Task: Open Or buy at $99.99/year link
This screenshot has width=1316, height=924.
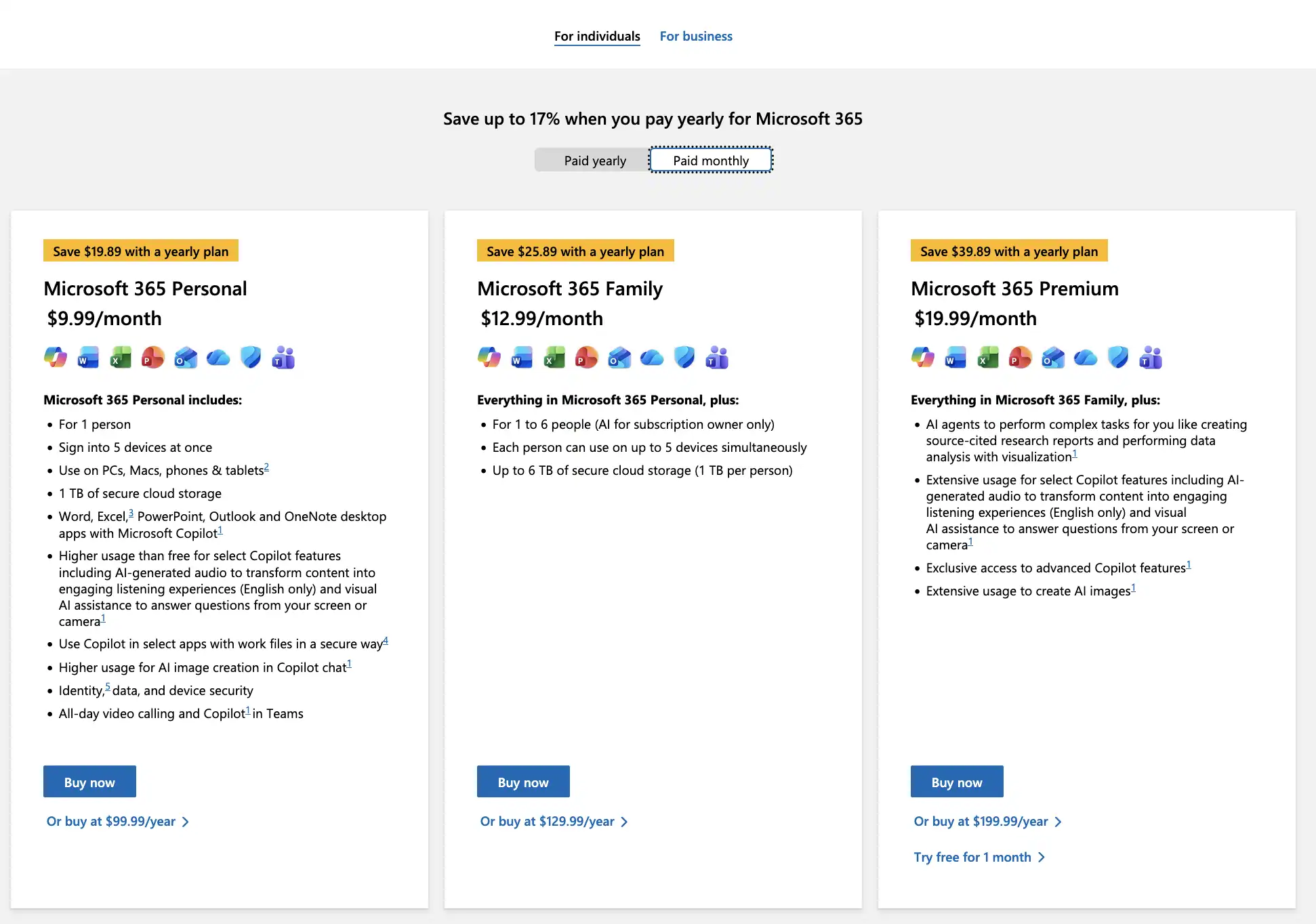Action: point(118,822)
